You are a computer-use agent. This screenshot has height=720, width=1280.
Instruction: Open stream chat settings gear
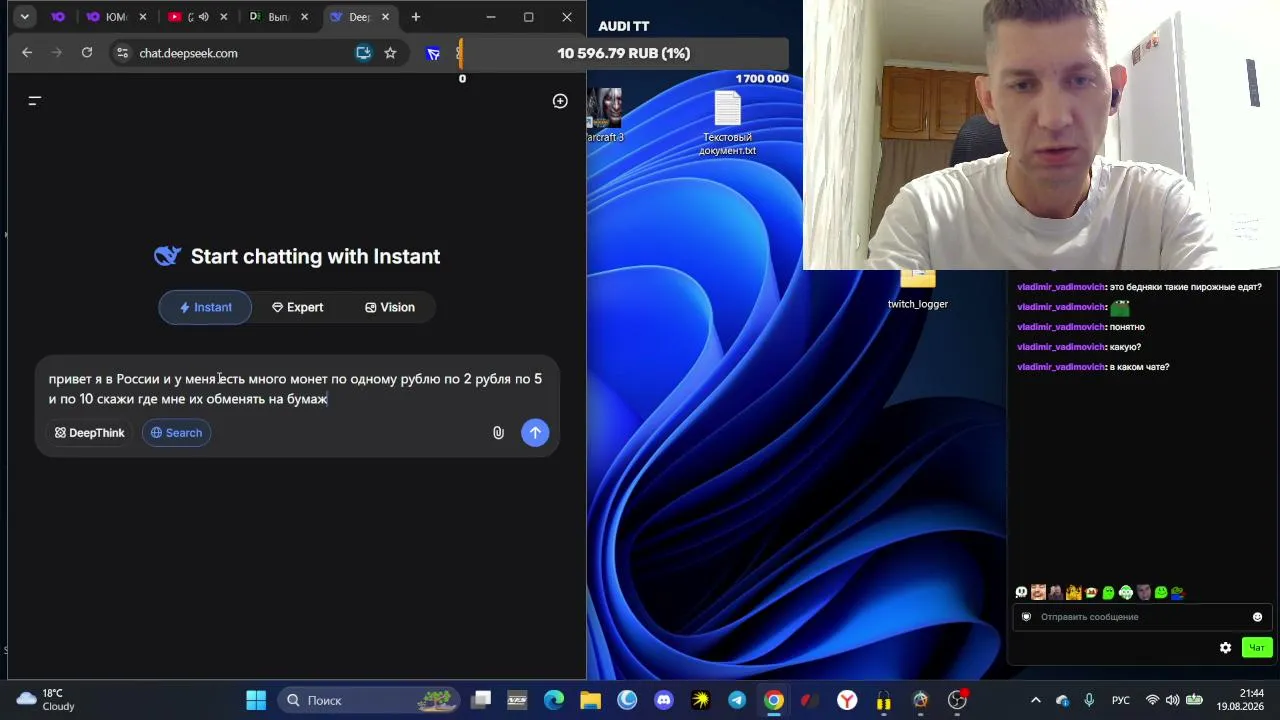click(x=1225, y=648)
